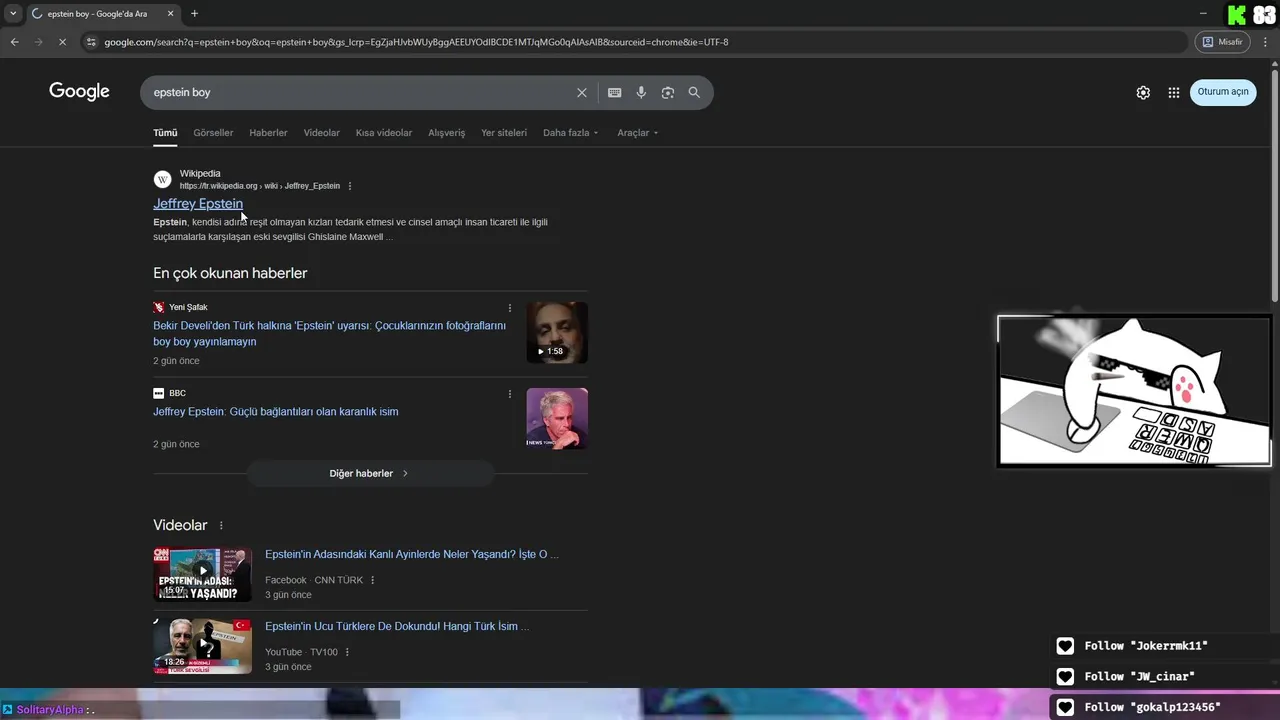Open the Jeffrey Epstein Wikipedia link
1280x720 pixels.
tap(198, 204)
